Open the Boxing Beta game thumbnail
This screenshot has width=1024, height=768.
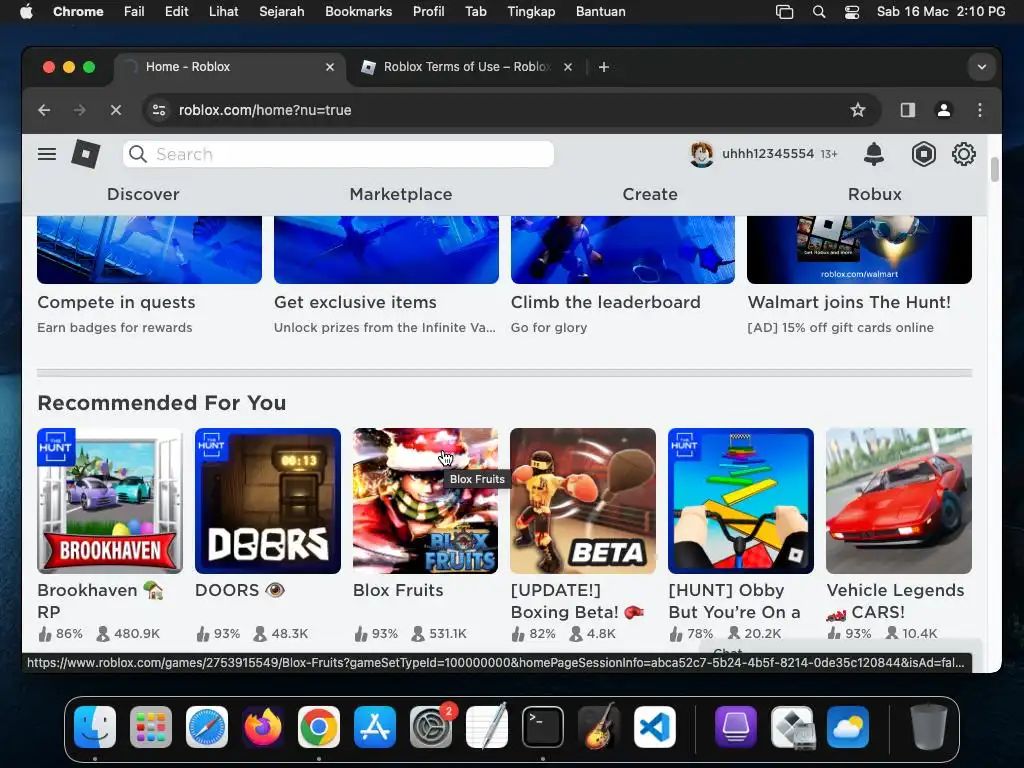pyautogui.click(x=583, y=501)
